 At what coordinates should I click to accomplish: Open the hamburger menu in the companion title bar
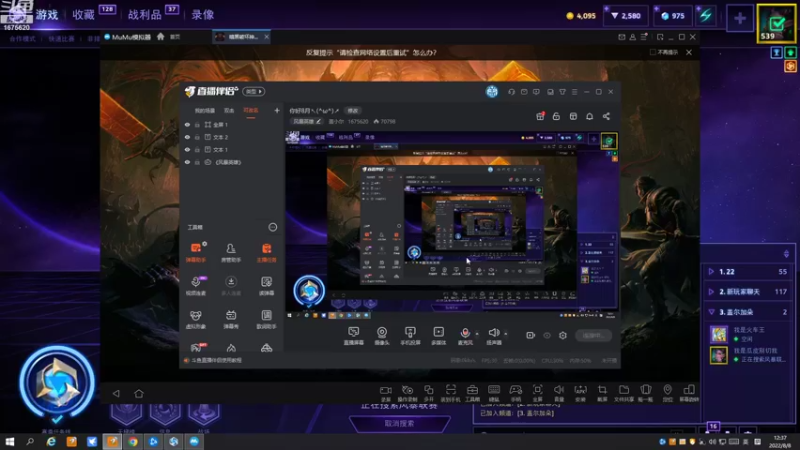(574, 92)
